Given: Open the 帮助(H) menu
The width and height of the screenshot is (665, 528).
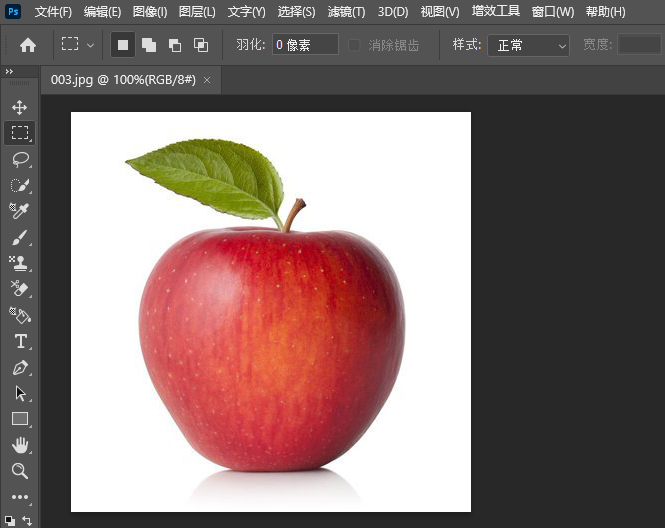Looking at the screenshot, I should pos(605,11).
